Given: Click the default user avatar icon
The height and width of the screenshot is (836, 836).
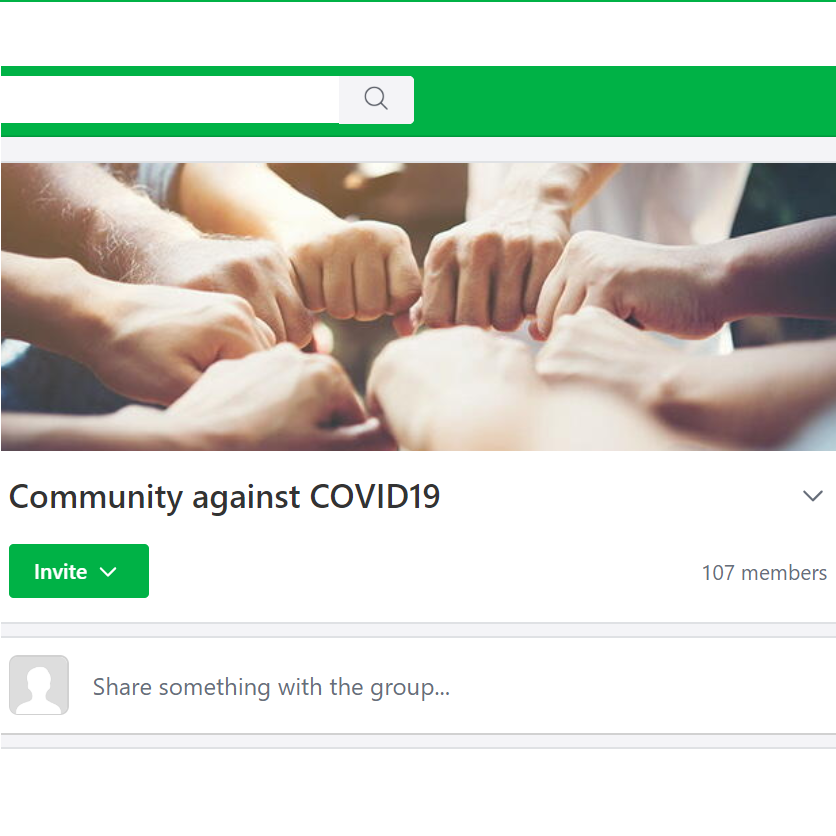Looking at the screenshot, I should [x=39, y=685].
